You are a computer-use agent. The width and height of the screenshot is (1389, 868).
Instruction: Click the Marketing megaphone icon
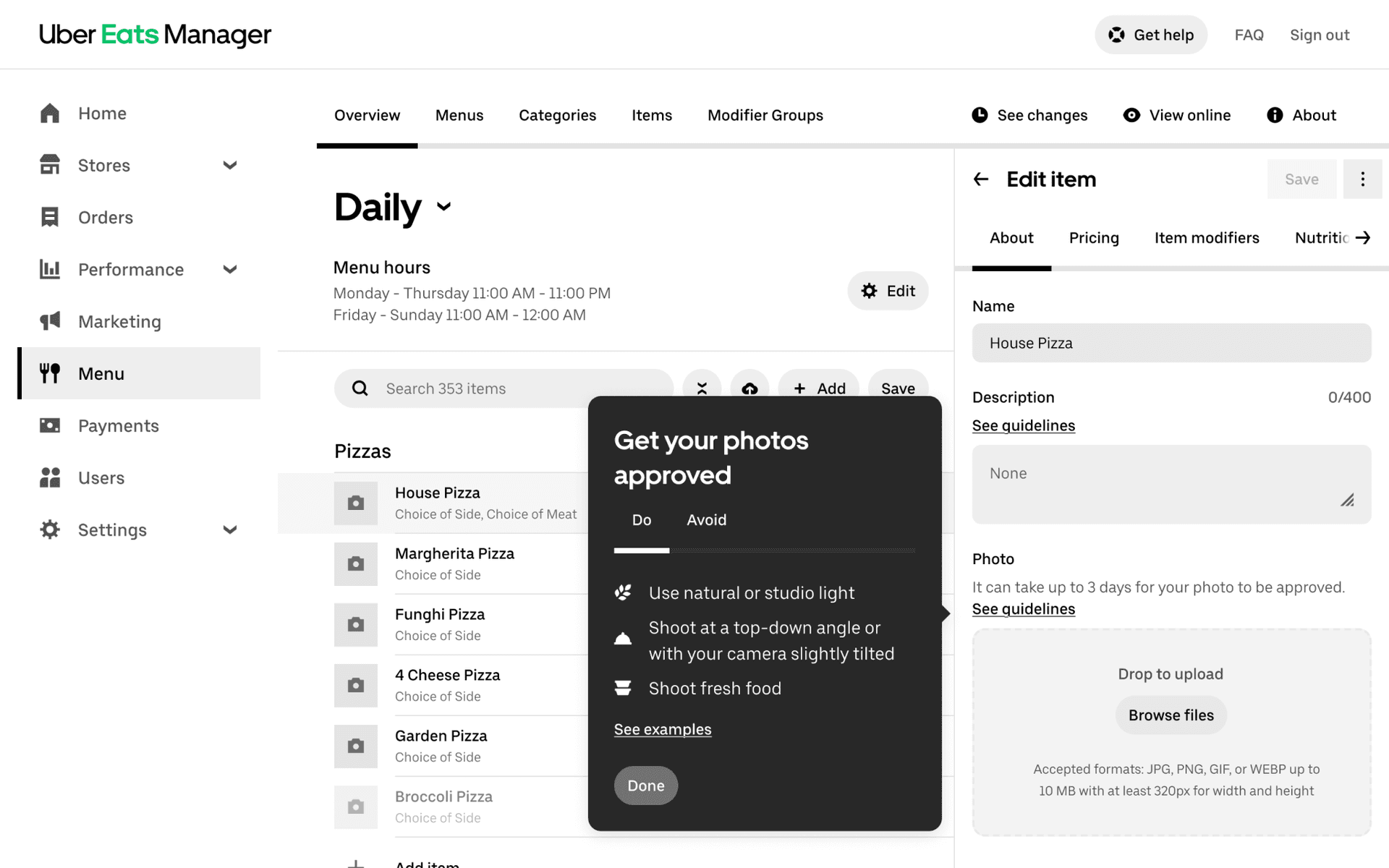pyautogui.click(x=50, y=321)
